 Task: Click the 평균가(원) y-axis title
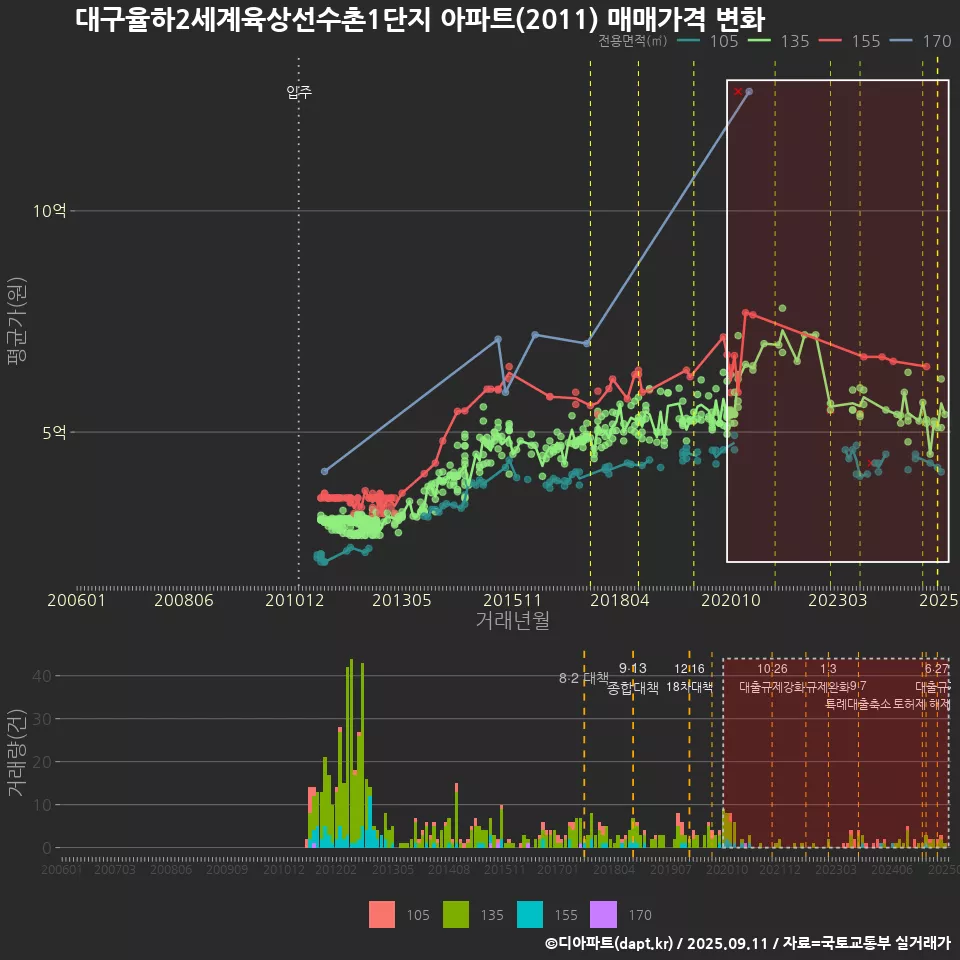pyautogui.click(x=17, y=321)
